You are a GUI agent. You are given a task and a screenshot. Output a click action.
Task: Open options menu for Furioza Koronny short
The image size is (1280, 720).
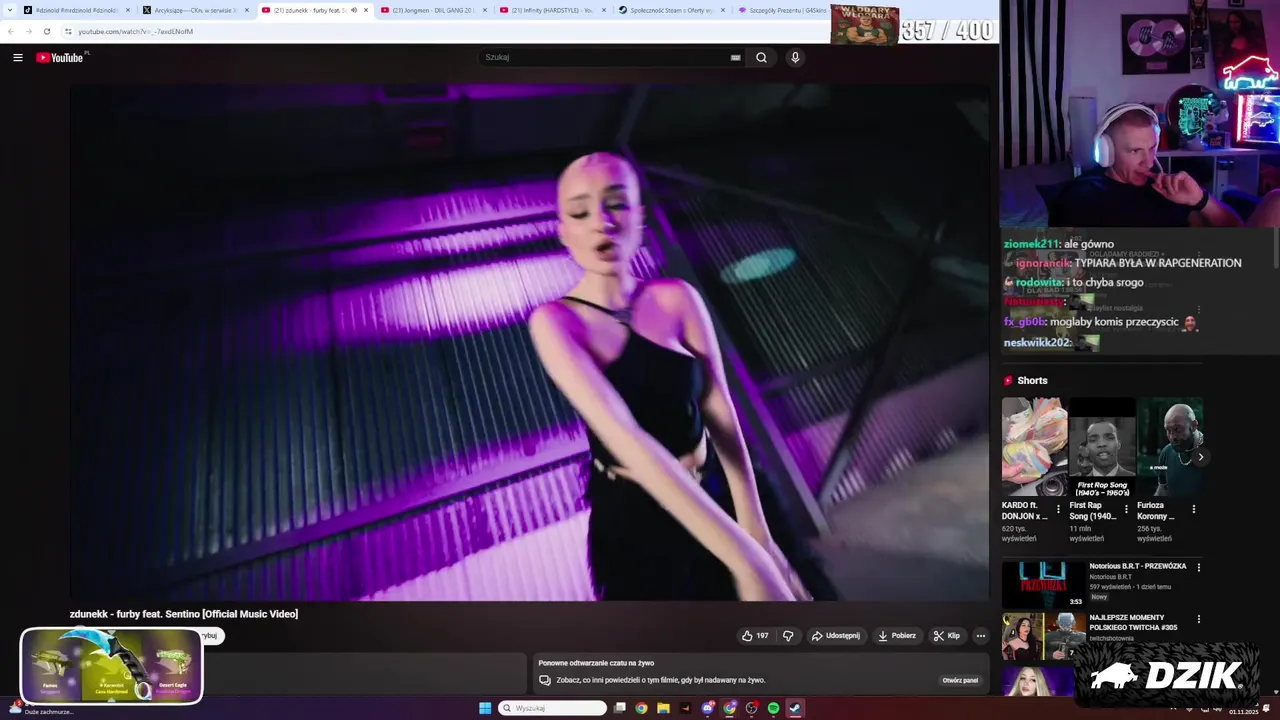pos(1193,509)
